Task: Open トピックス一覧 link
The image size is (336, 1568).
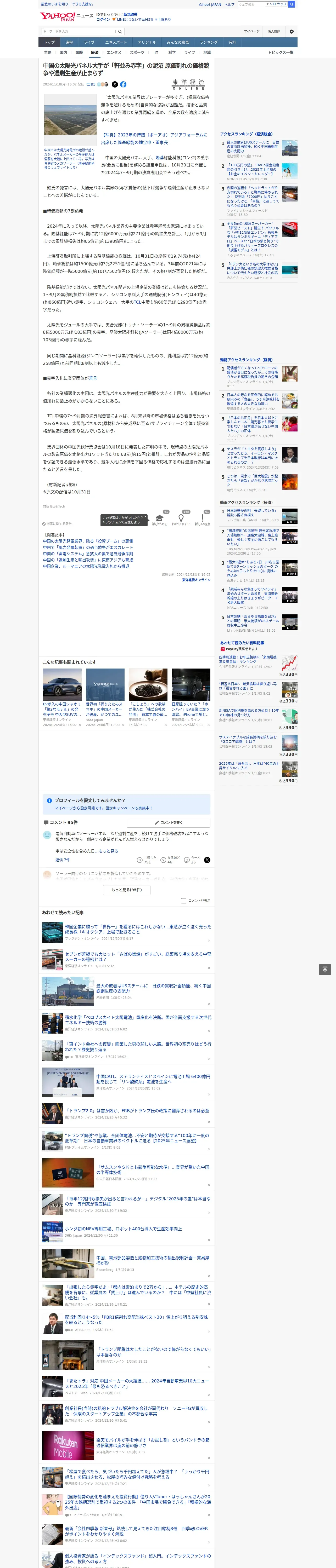Action: click(x=281, y=52)
